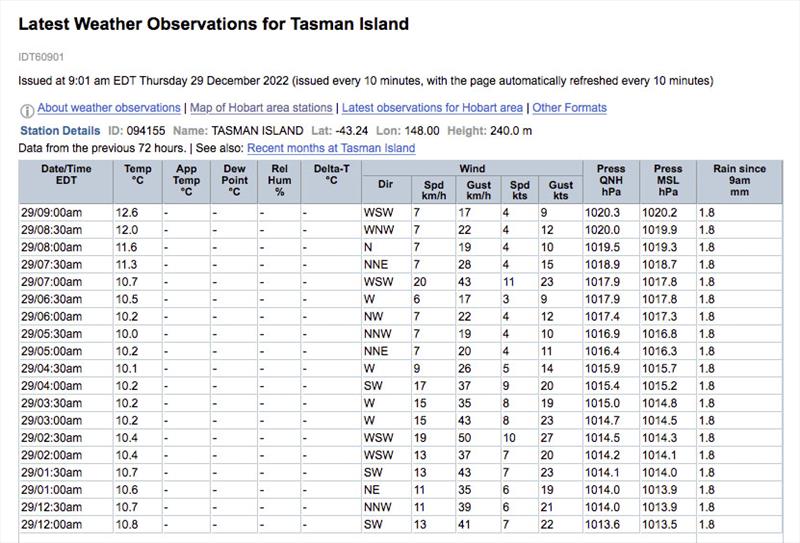Select QNH pressure 1015.4 cell
Viewport: 800px width, 543px height.
pos(611,386)
